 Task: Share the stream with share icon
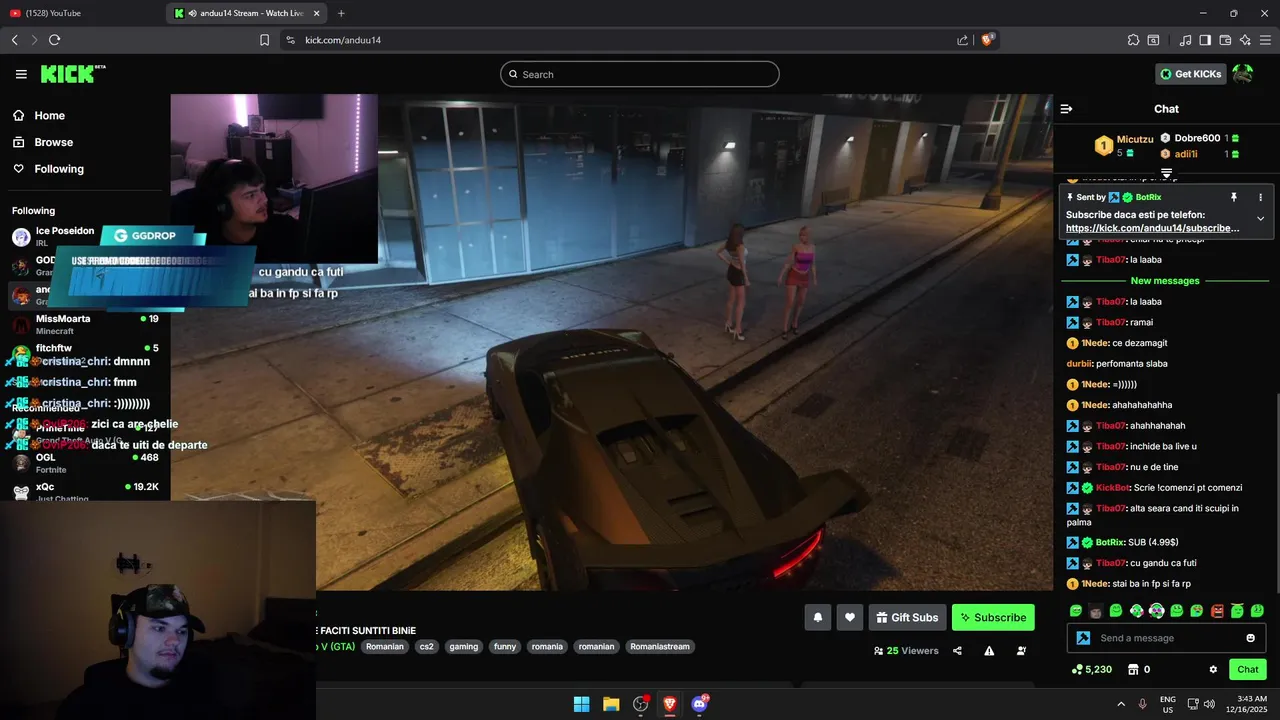click(x=957, y=651)
